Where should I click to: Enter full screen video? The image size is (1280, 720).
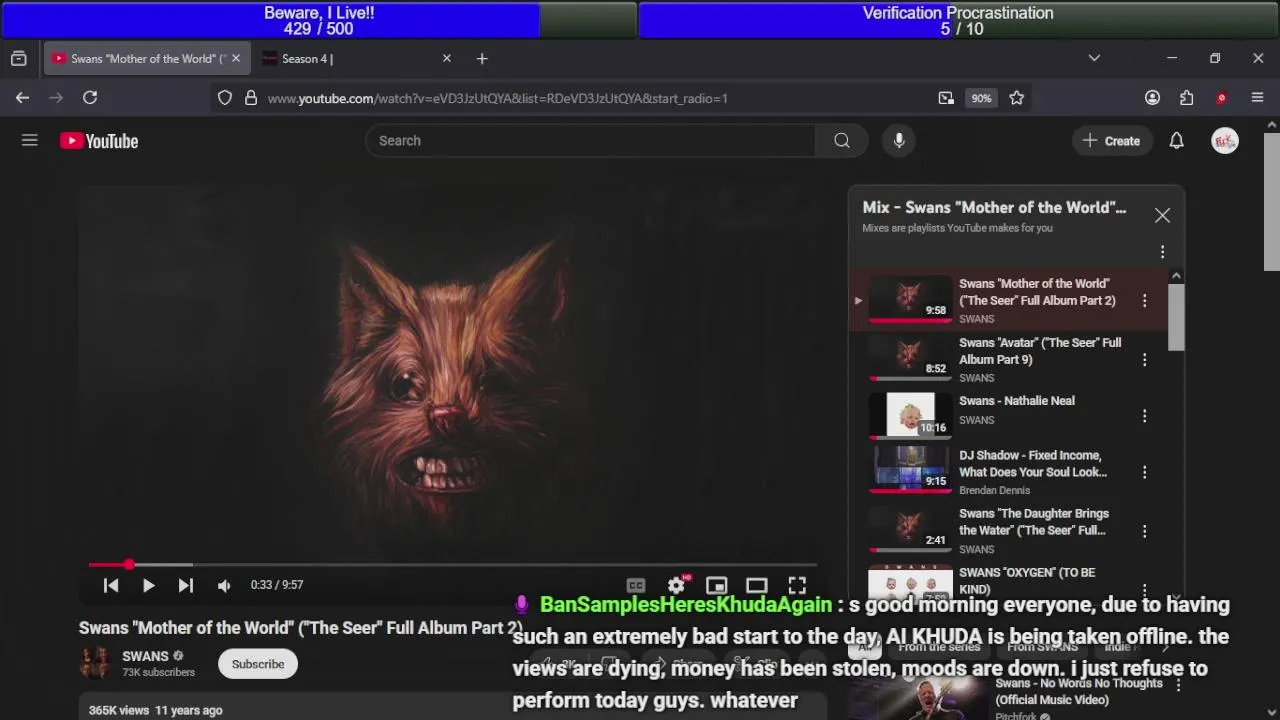797,585
